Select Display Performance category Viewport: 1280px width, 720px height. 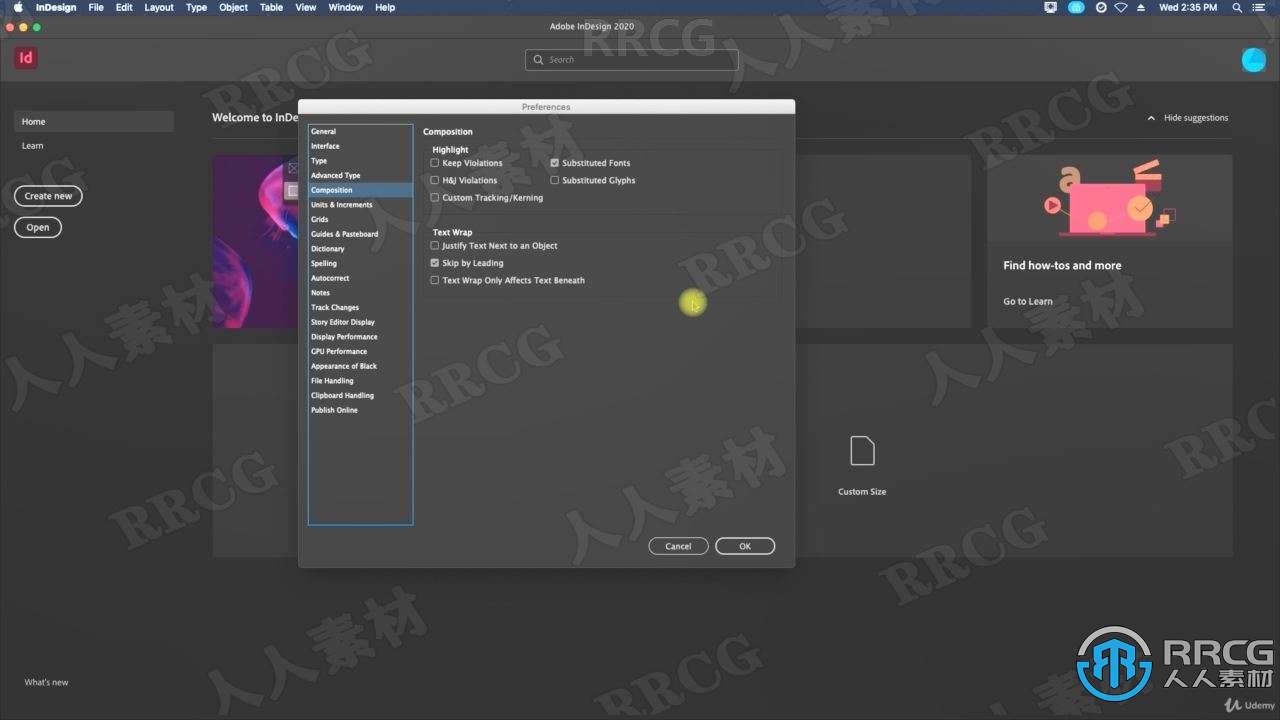pyautogui.click(x=360, y=337)
